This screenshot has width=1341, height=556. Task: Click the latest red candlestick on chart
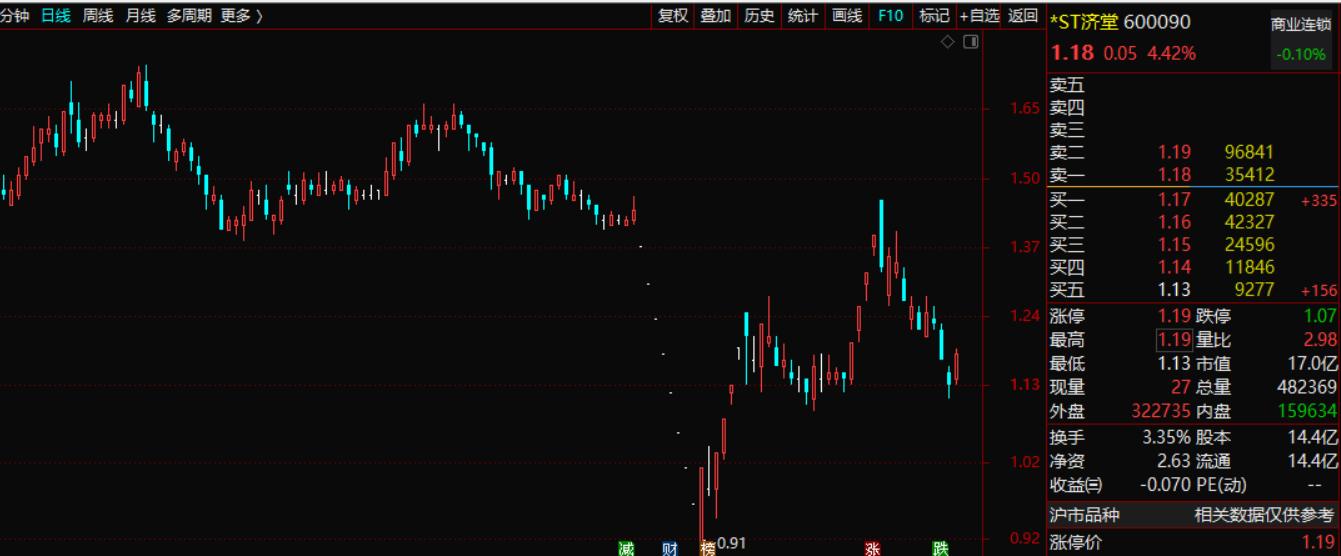pos(957,366)
